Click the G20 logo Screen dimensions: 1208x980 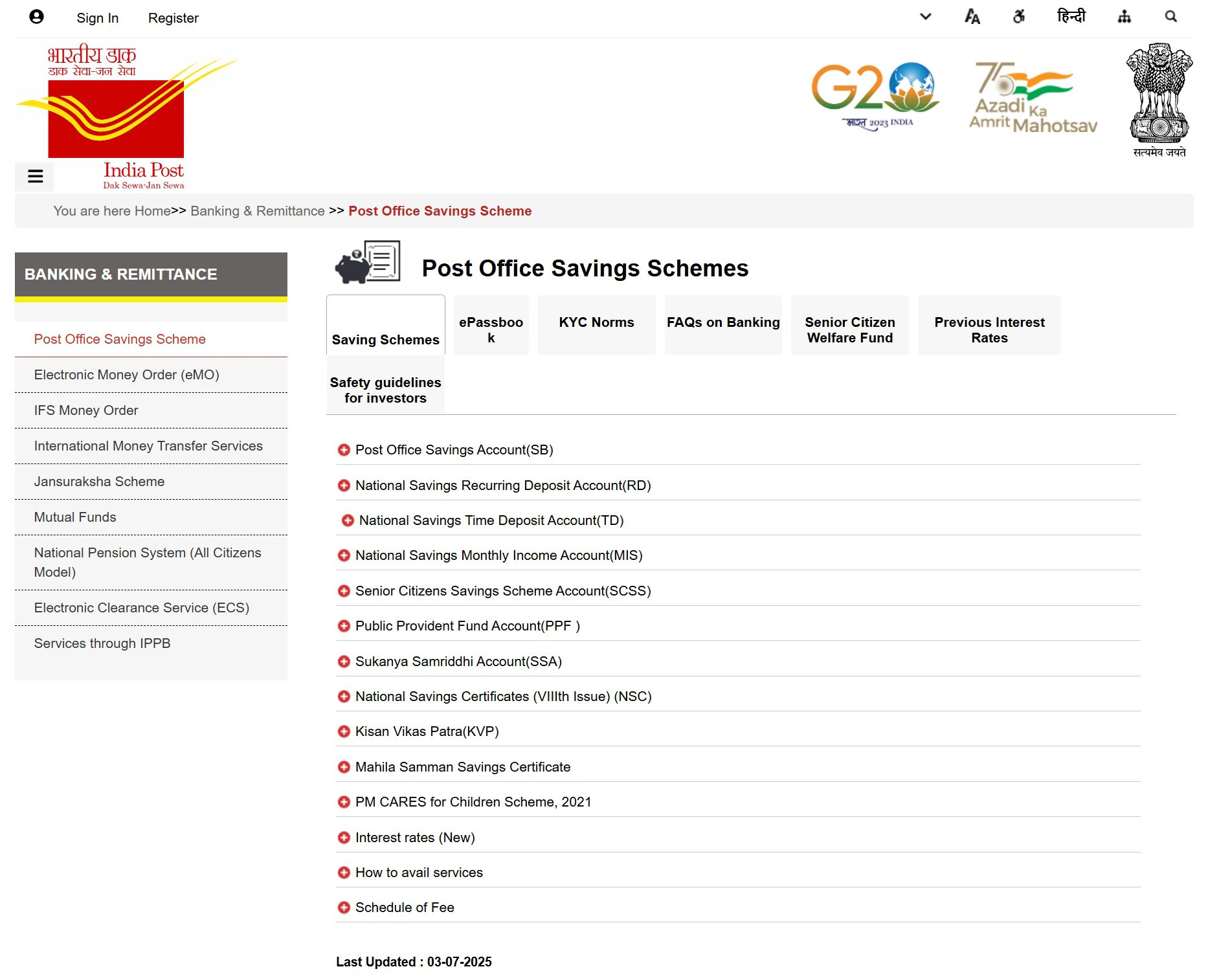[x=875, y=96]
